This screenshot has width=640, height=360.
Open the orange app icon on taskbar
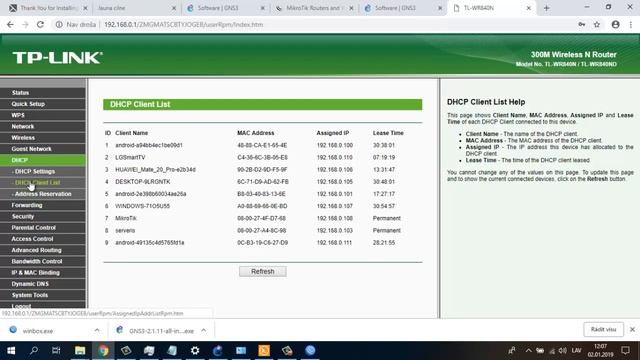[264, 351]
